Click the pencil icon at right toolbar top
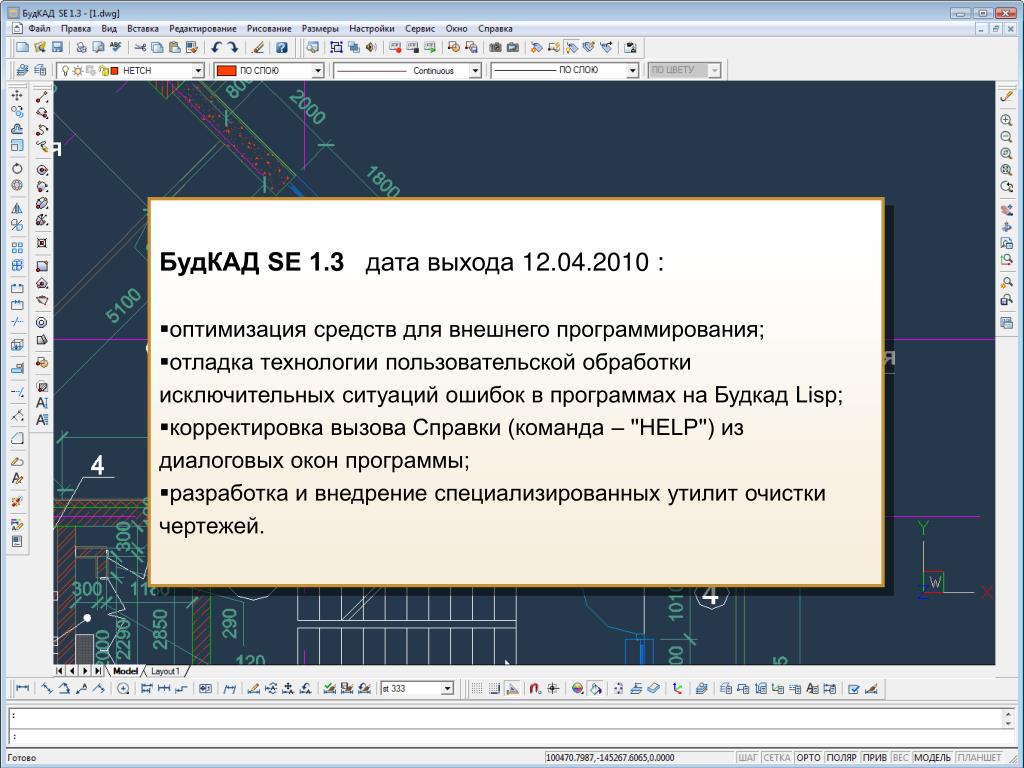Screen dimensions: 1024x768 click(x=1006, y=96)
